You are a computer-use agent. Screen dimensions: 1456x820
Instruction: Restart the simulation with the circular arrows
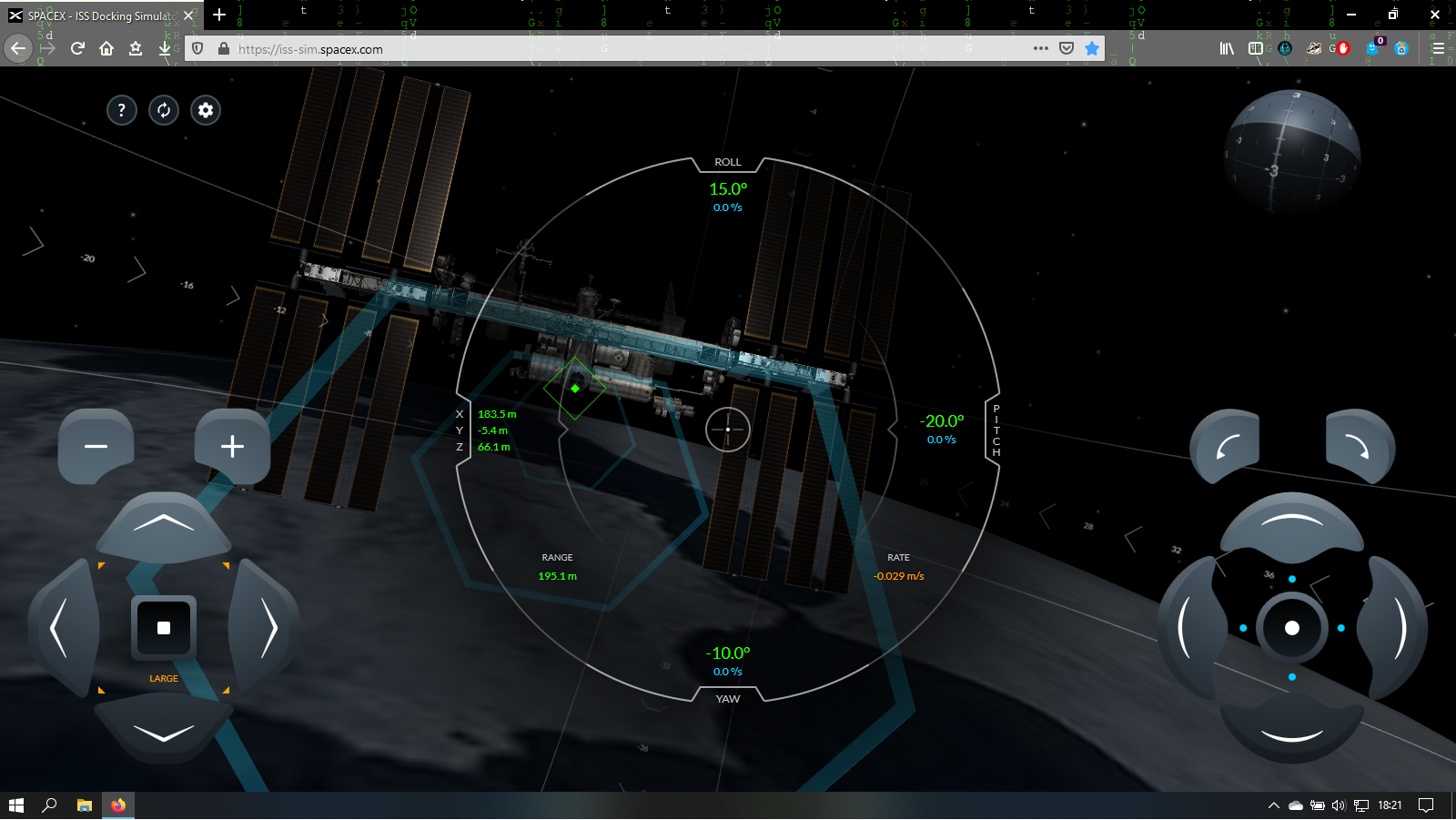(x=164, y=110)
